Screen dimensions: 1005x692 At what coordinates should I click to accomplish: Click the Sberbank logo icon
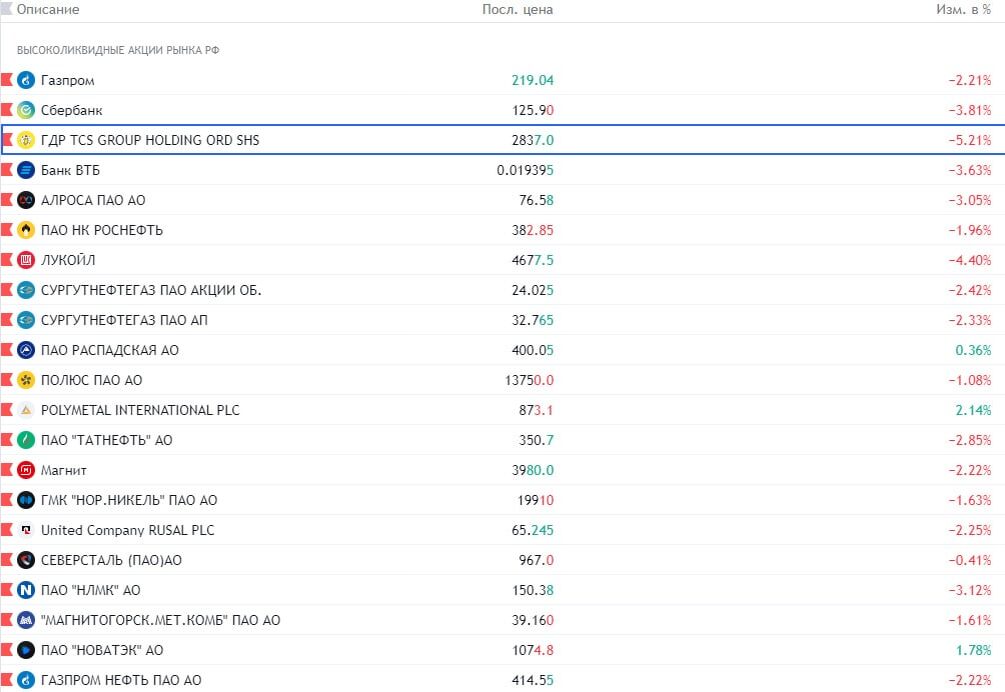[x=26, y=110]
